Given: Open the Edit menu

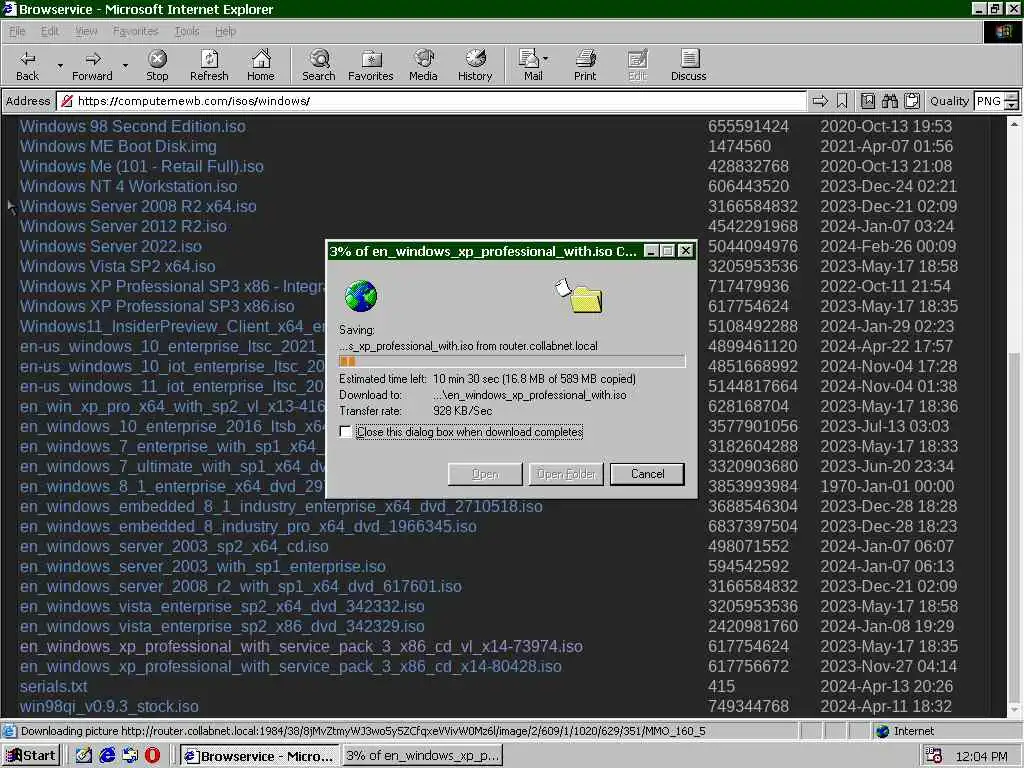Looking at the screenshot, I should pyautogui.click(x=50, y=31).
